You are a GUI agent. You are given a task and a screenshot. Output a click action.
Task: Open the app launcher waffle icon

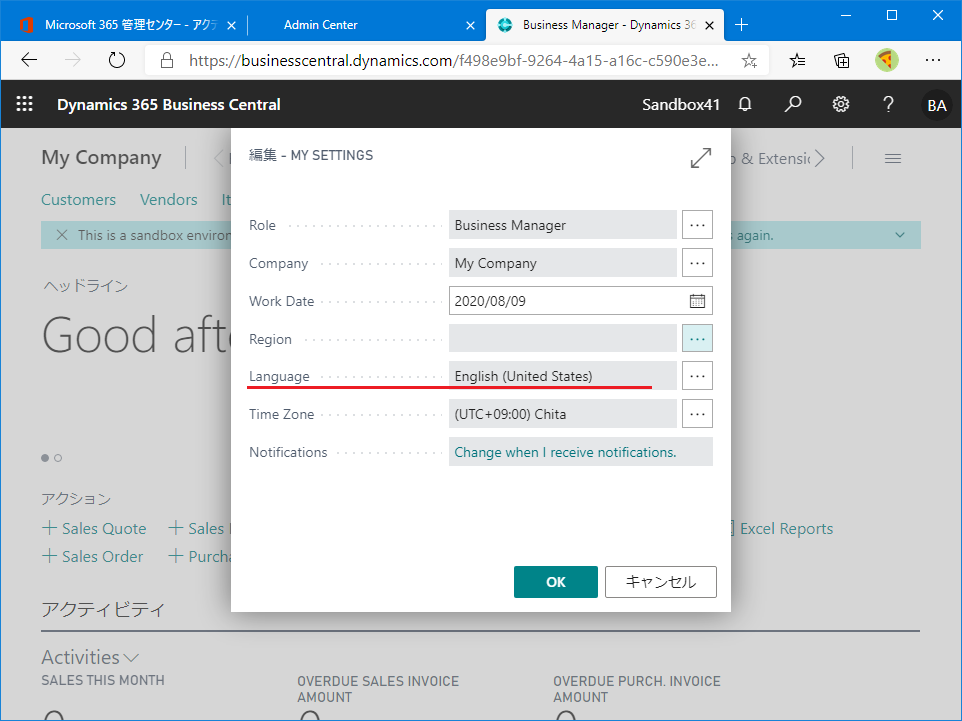pos(25,104)
